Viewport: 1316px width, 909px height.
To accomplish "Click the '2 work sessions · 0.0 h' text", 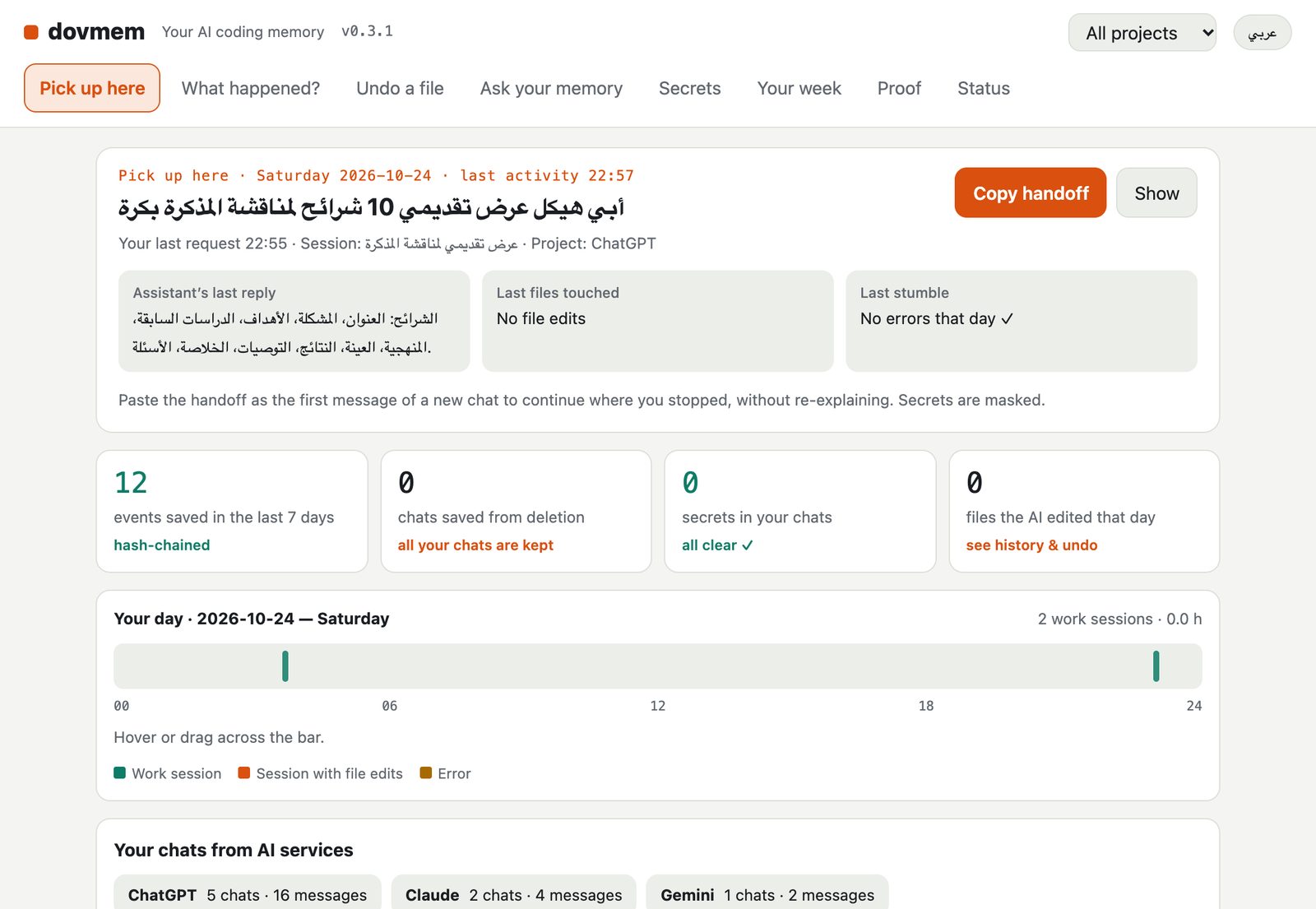I will (x=1119, y=619).
